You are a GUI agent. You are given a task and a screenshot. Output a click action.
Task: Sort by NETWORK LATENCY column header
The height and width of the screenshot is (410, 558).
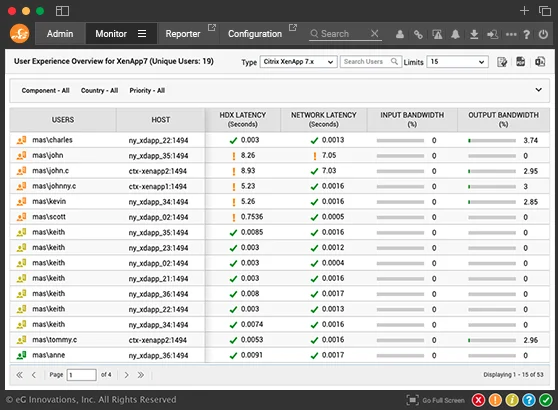(x=323, y=120)
